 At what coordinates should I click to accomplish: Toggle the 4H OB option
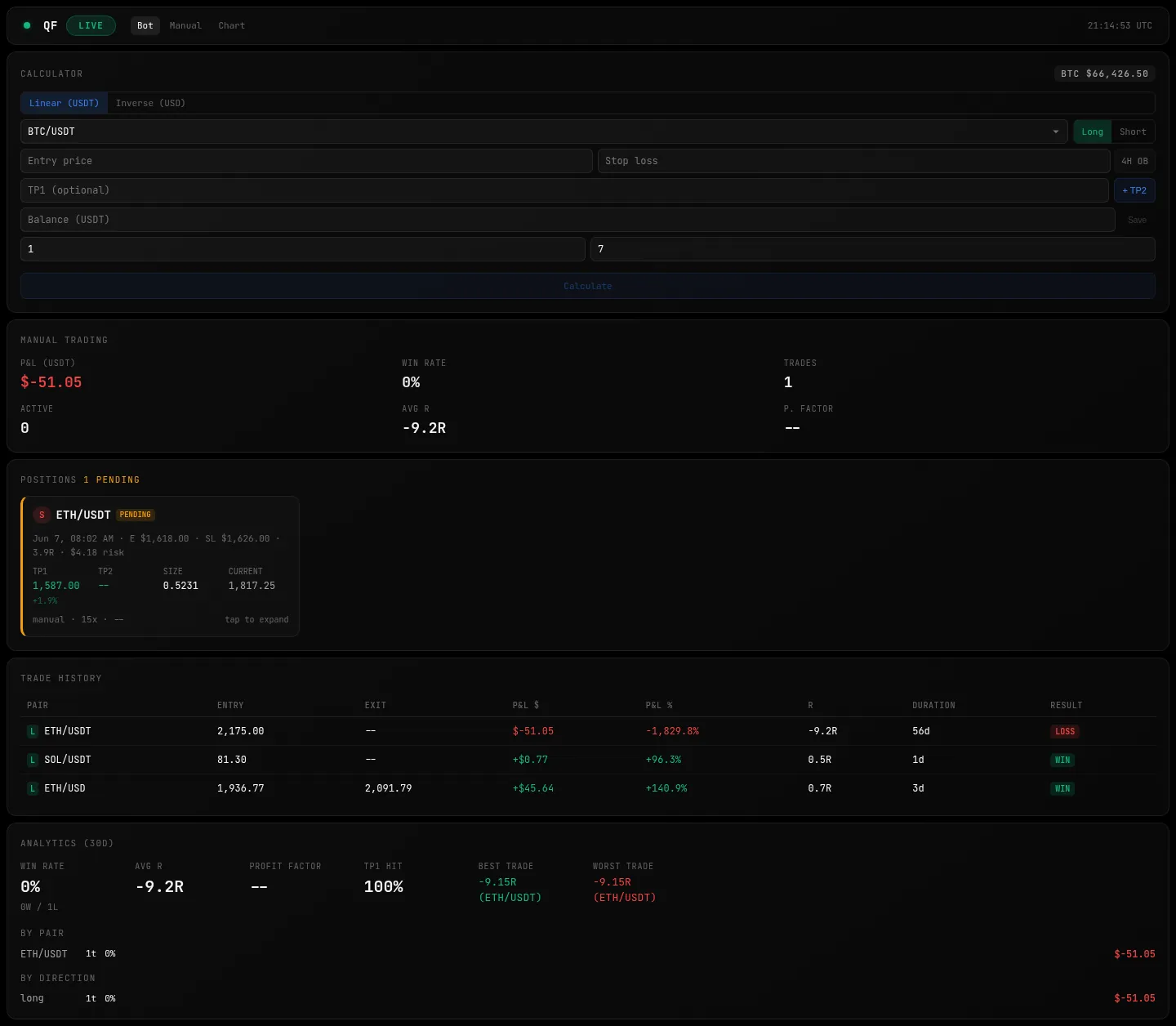point(1134,161)
